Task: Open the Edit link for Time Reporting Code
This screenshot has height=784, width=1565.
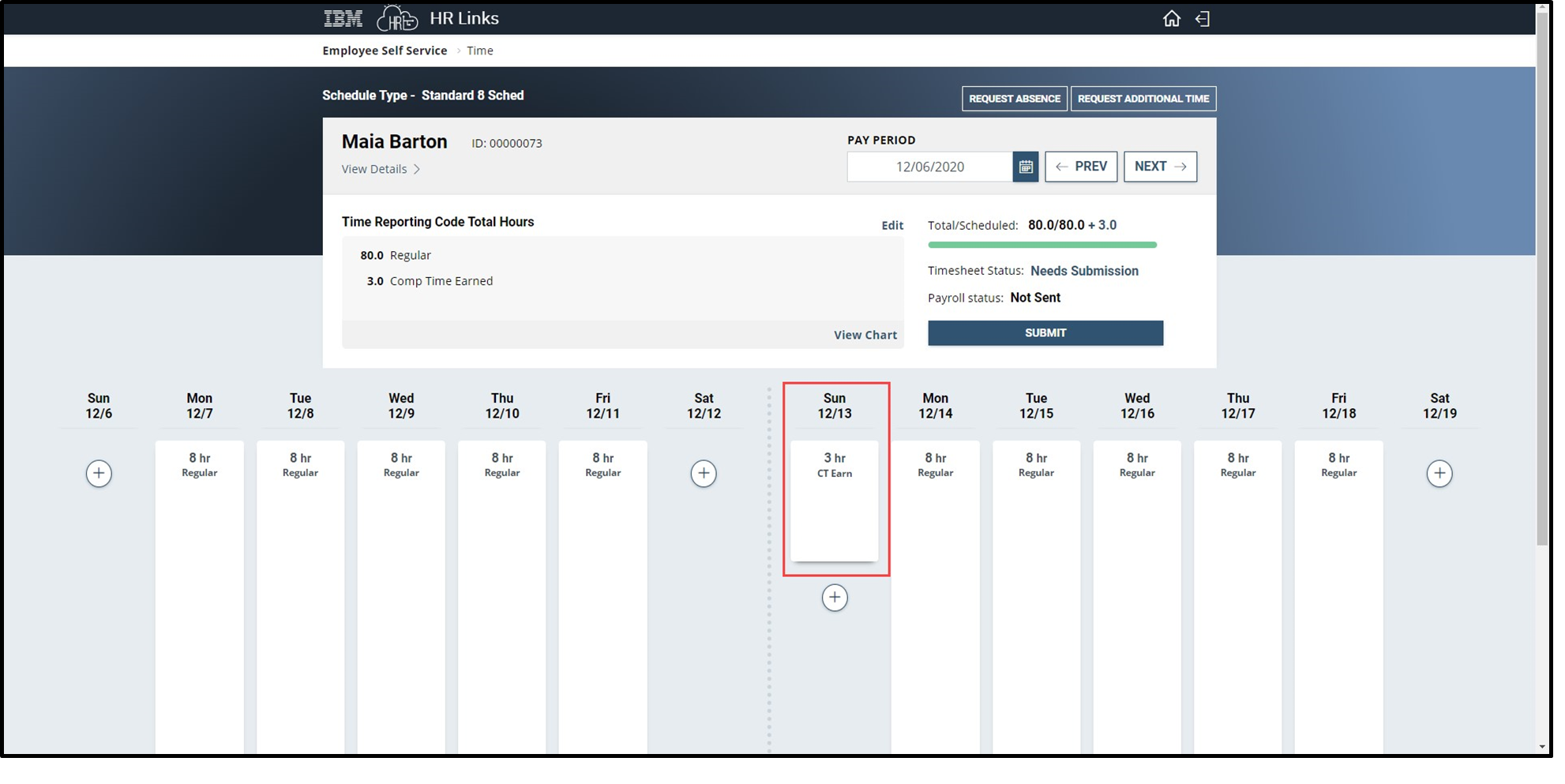Action: click(x=891, y=225)
